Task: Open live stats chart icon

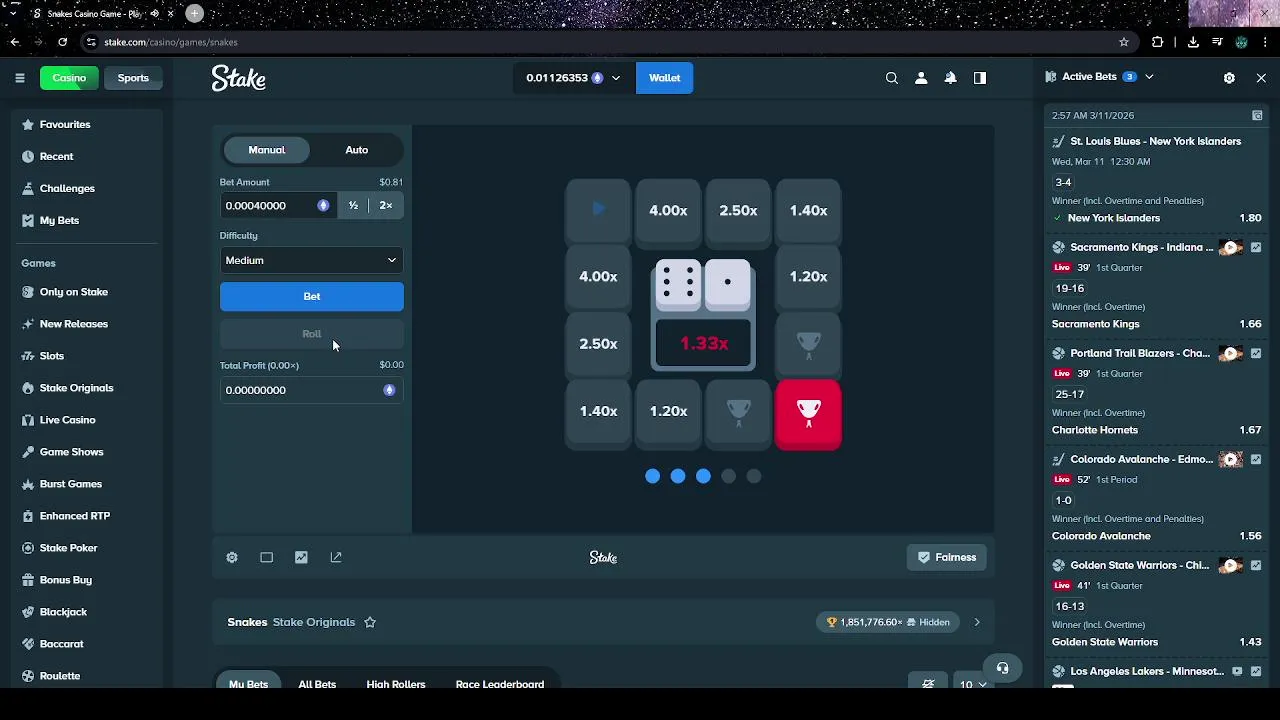Action: click(x=301, y=558)
